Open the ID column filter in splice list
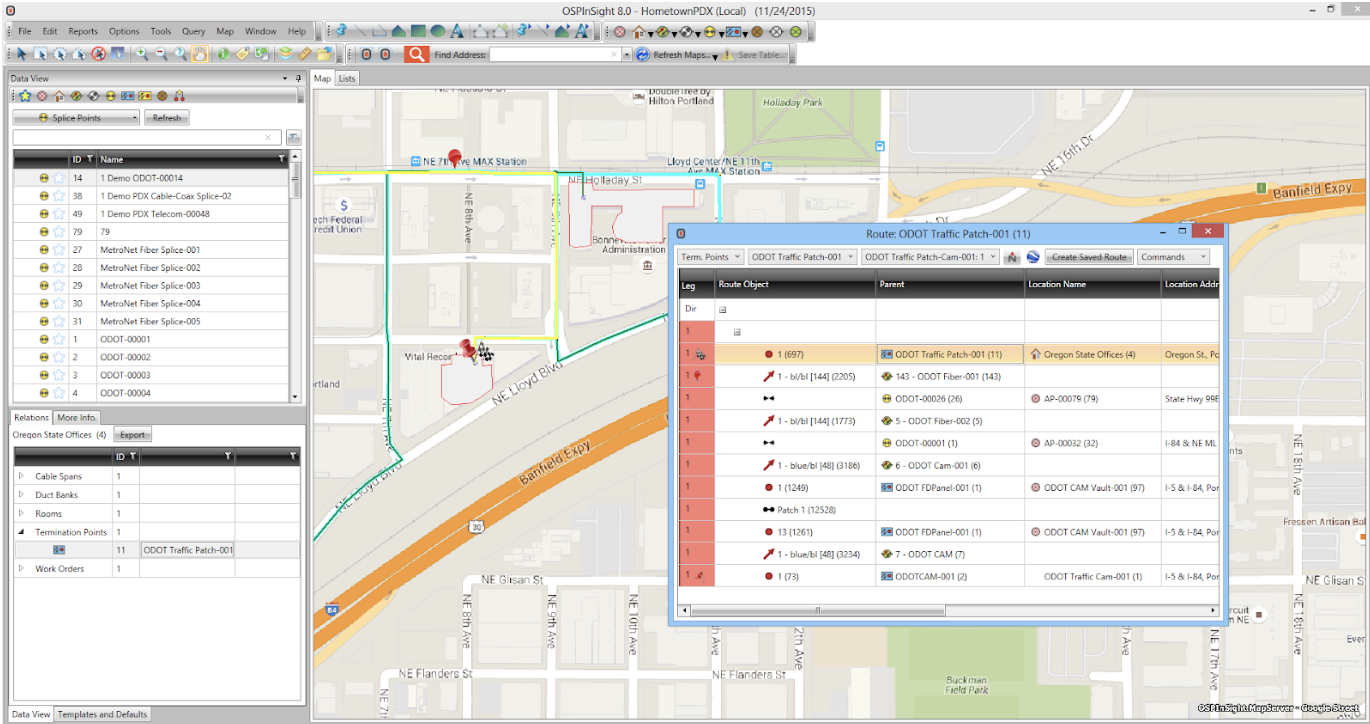 pos(90,159)
